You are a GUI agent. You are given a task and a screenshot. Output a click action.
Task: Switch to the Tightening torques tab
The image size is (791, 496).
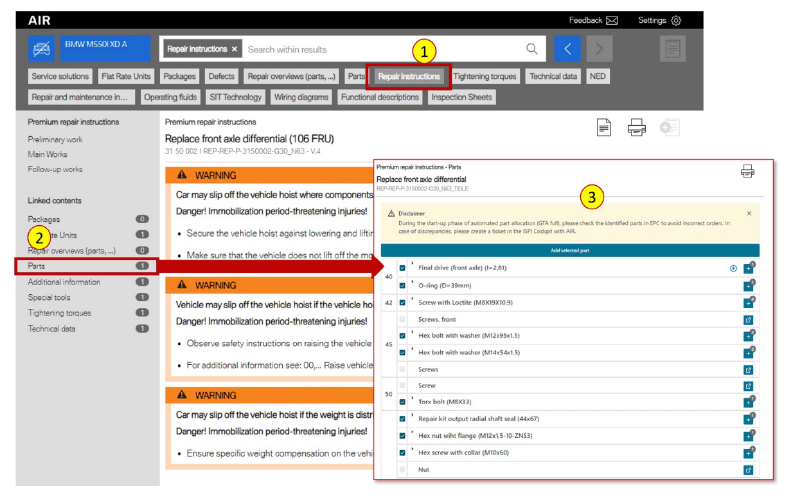coord(485,76)
